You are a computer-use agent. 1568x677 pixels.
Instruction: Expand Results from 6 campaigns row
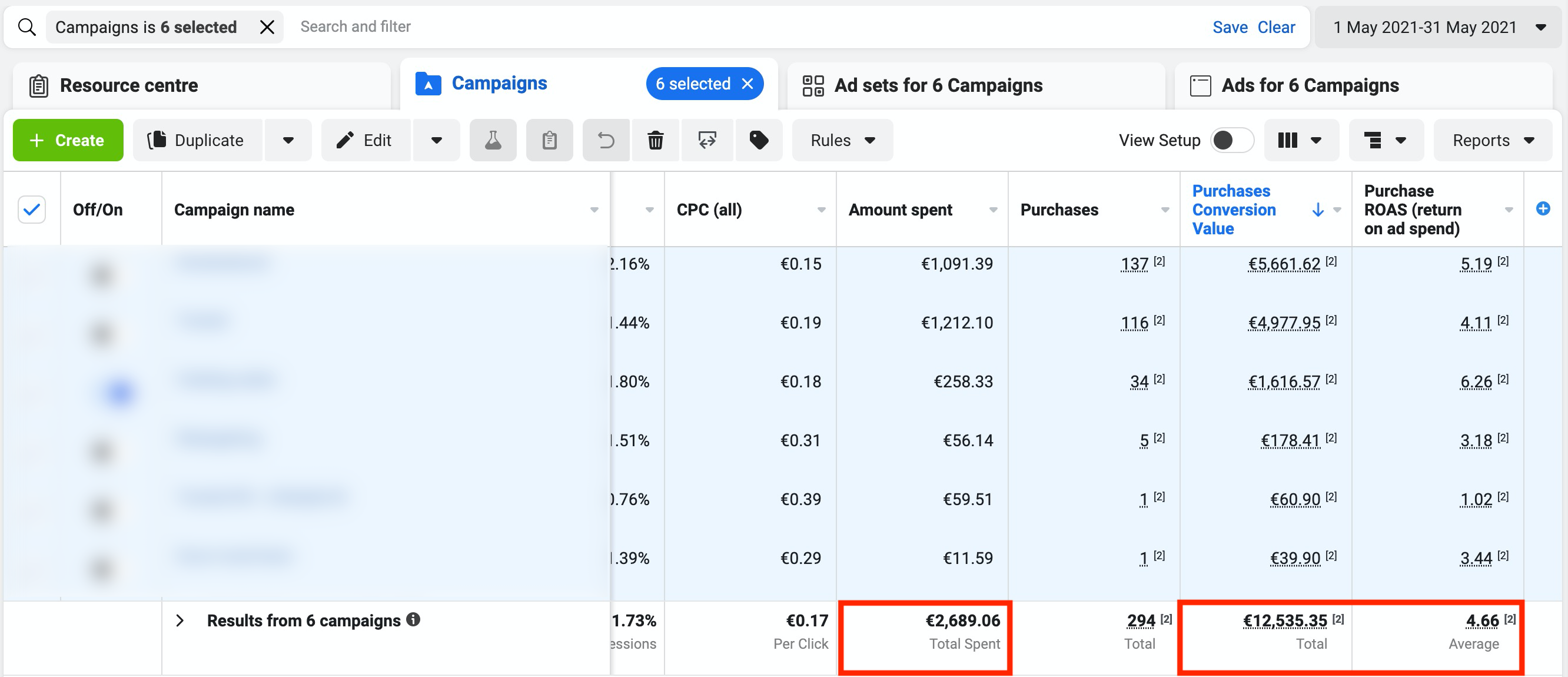(x=180, y=620)
